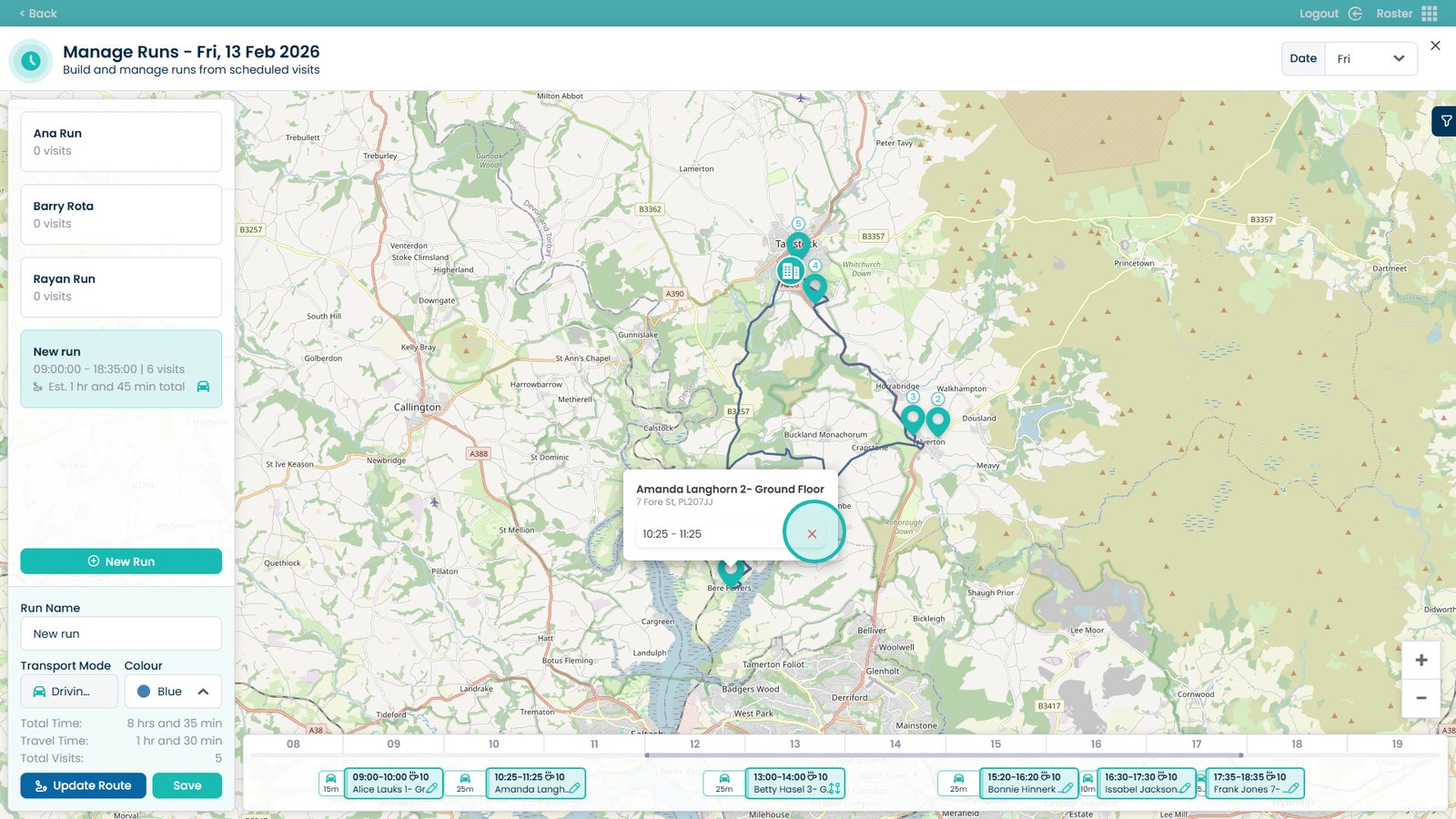Edit the Amanda Langhorn timeline visit pencil
The height and width of the screenshot is (819, 1456).
(574, 789)
